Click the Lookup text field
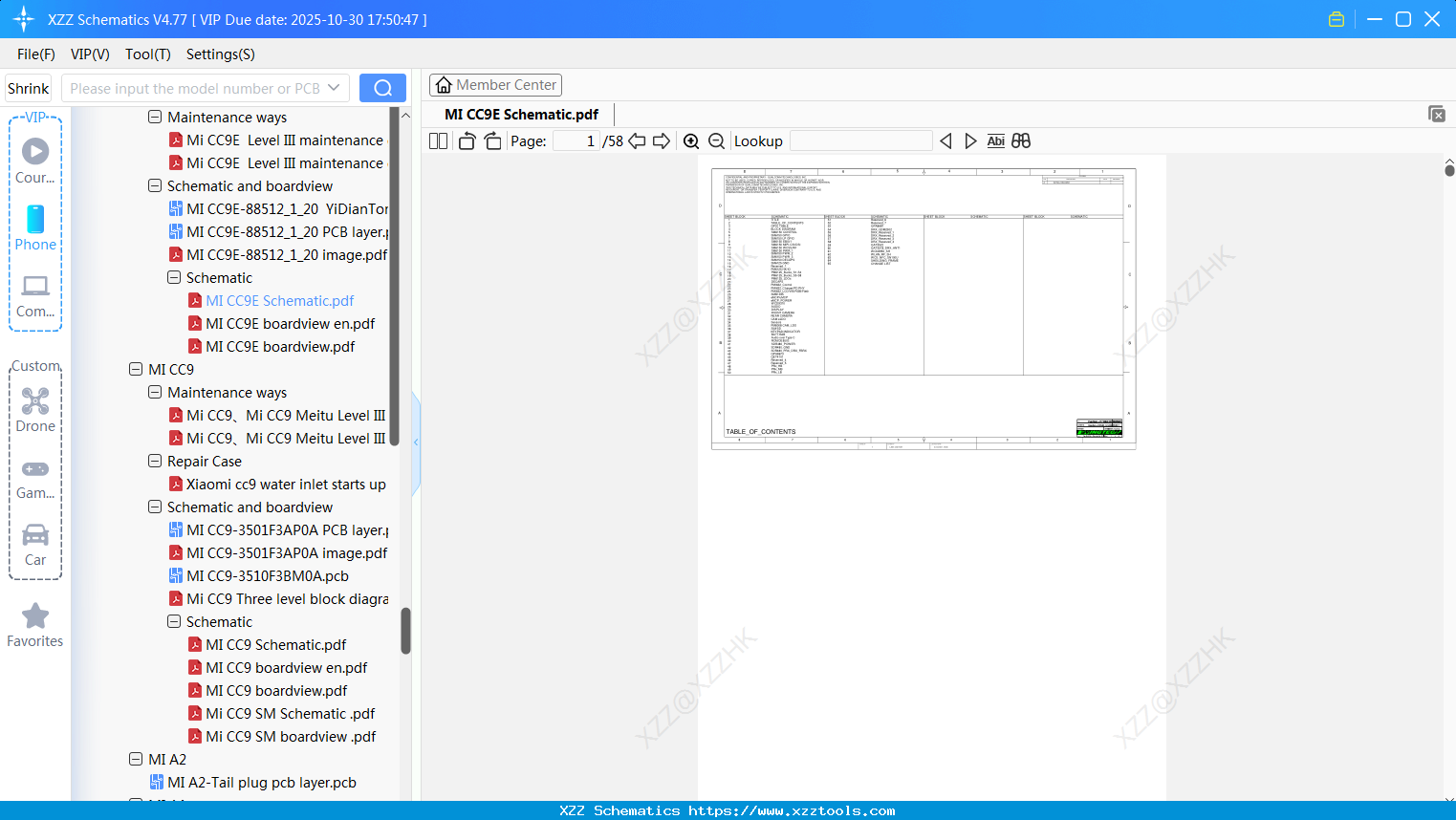The height and width of the screenshot is (820, 1456). click(860, 141)
